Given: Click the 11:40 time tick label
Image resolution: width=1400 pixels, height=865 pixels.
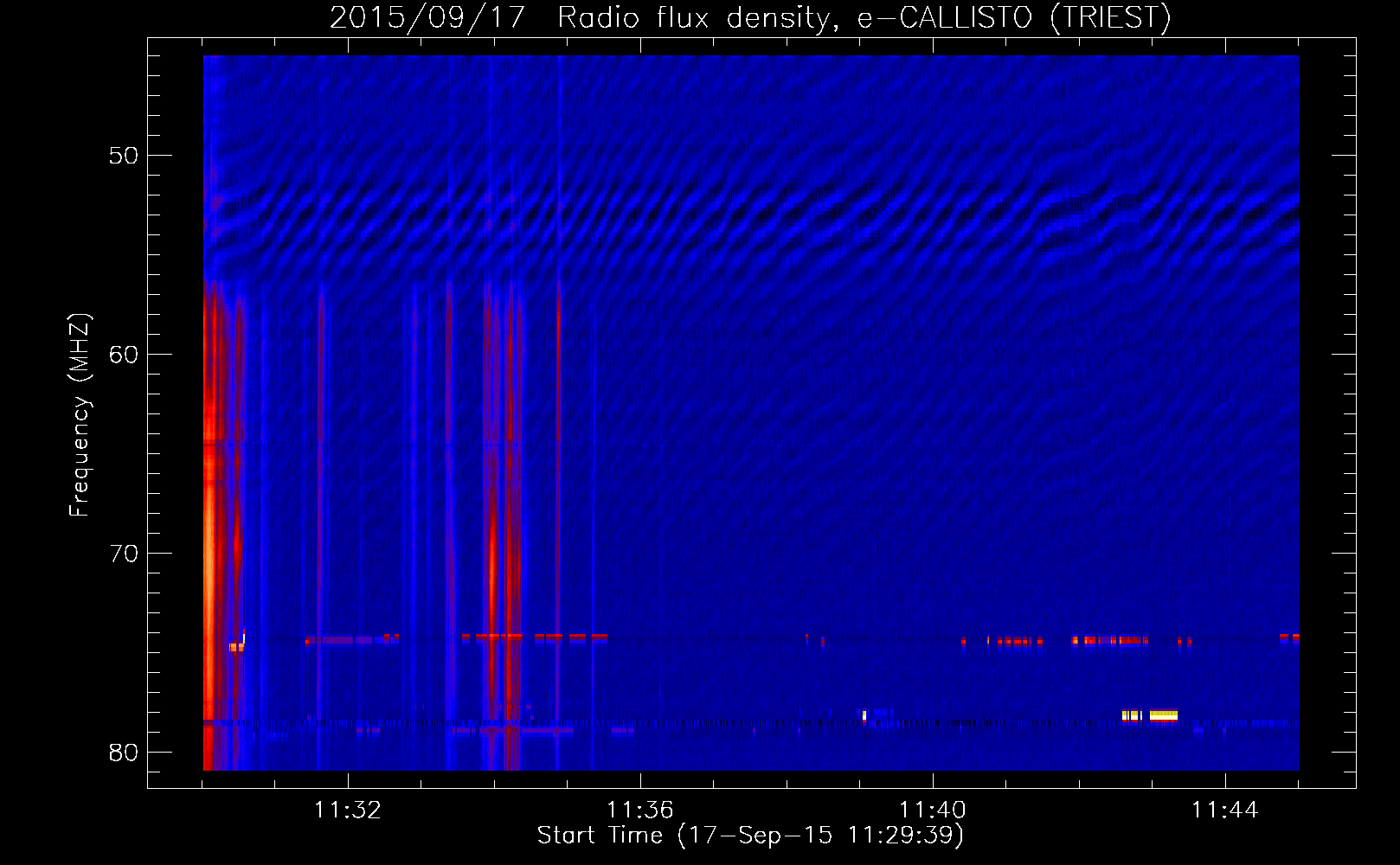Looking at the screenshot, I should (932, 811).
